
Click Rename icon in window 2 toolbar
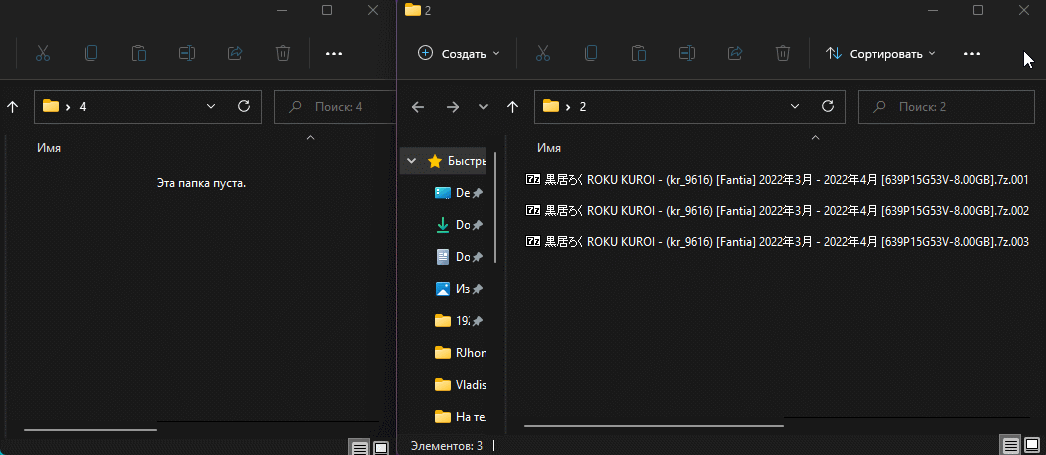pyautogui.click(x=687, y=53)
